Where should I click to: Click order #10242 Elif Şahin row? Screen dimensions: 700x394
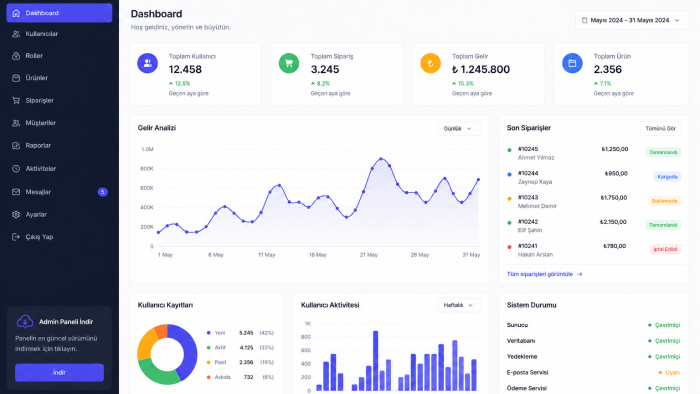[594, 225]
